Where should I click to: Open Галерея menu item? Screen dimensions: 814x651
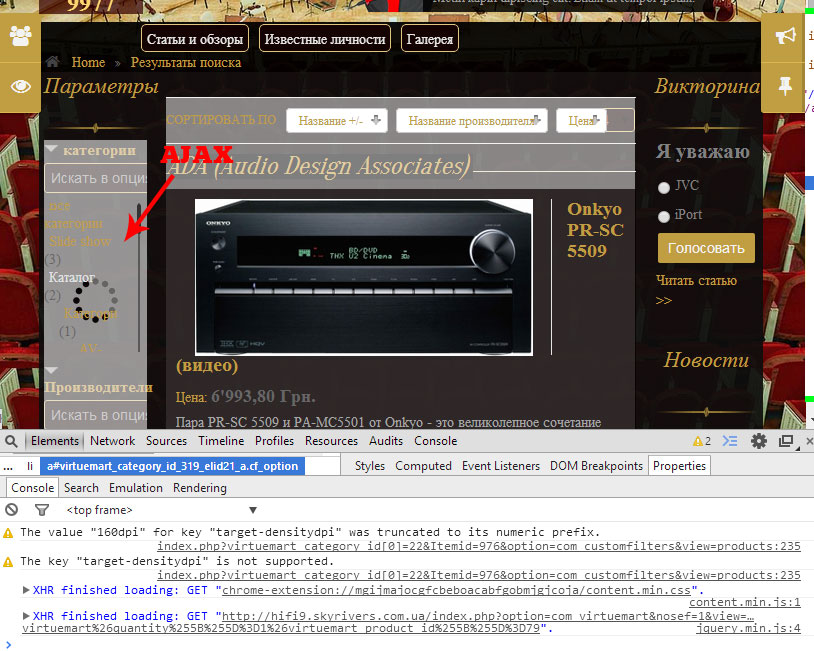[x=429, y=39]
